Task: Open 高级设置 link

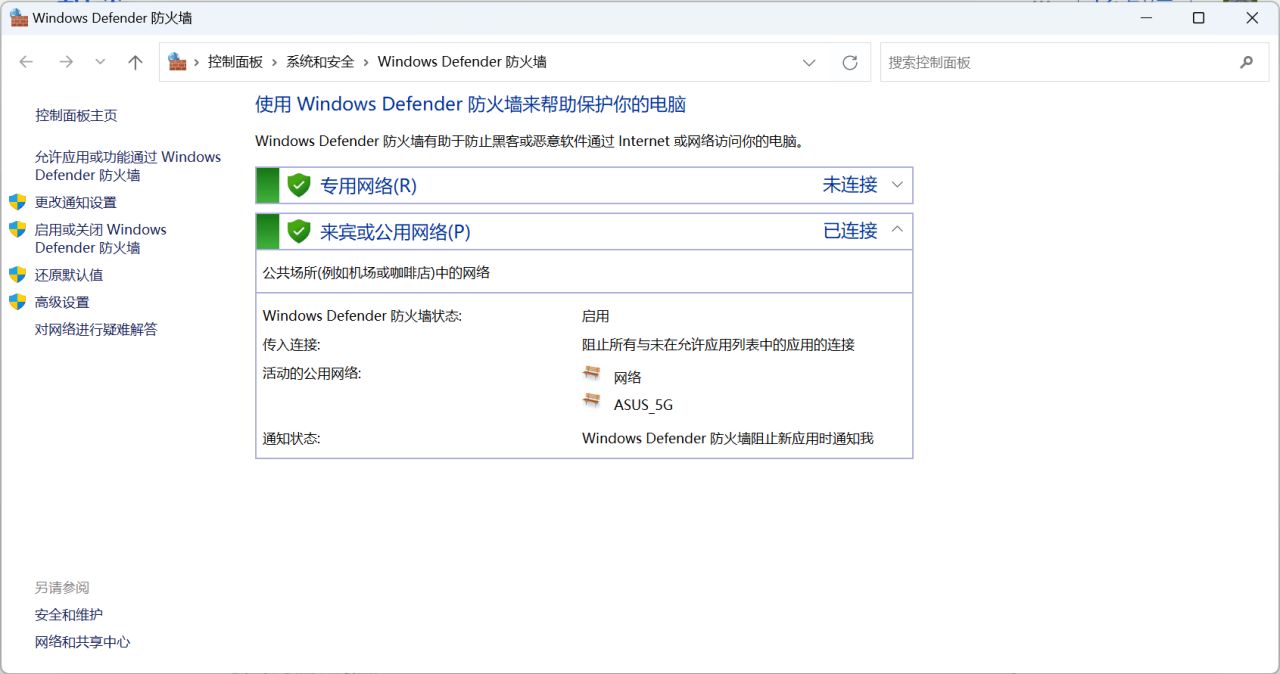Action: (x=62, y=302)
